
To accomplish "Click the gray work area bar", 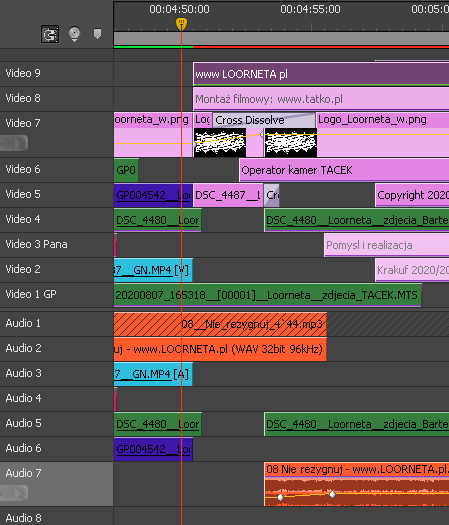I will pyautogui.click(x=281, y=38).
